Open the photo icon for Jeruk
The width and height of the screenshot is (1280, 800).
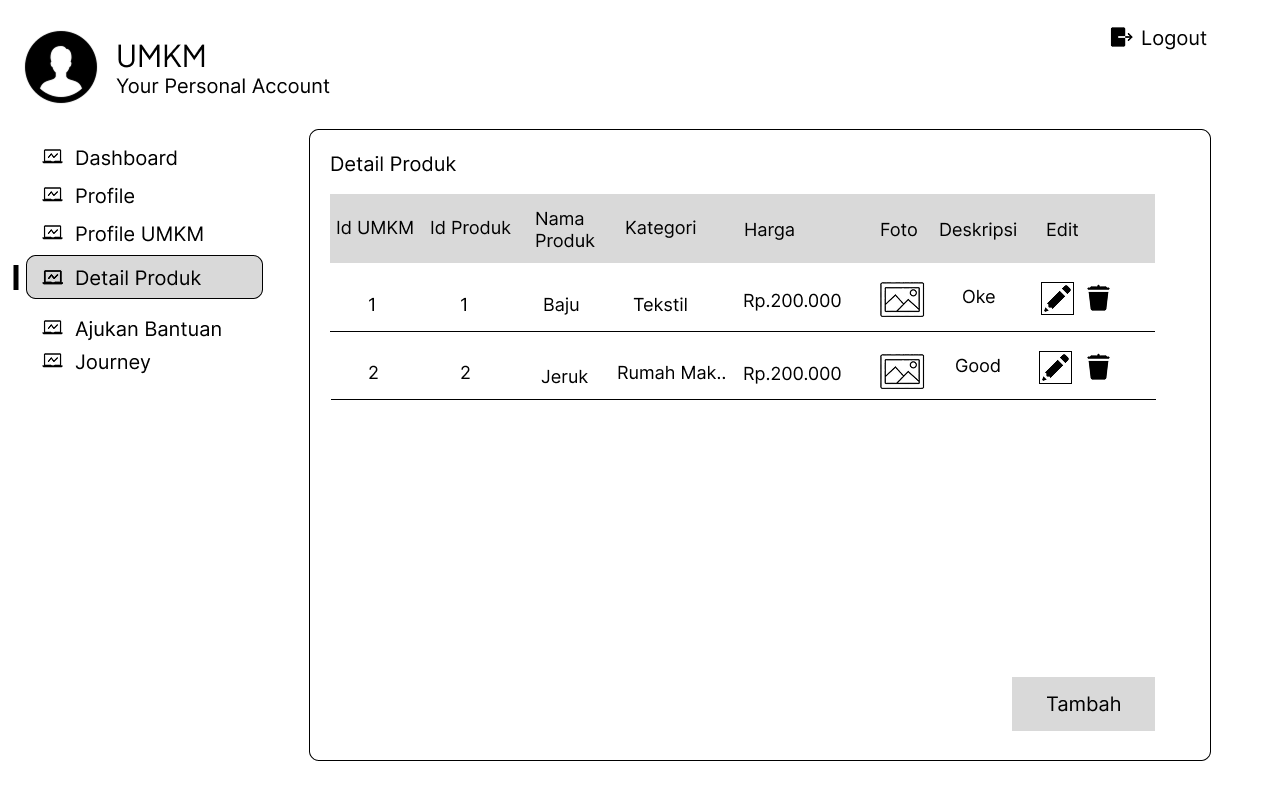point(902,372)
